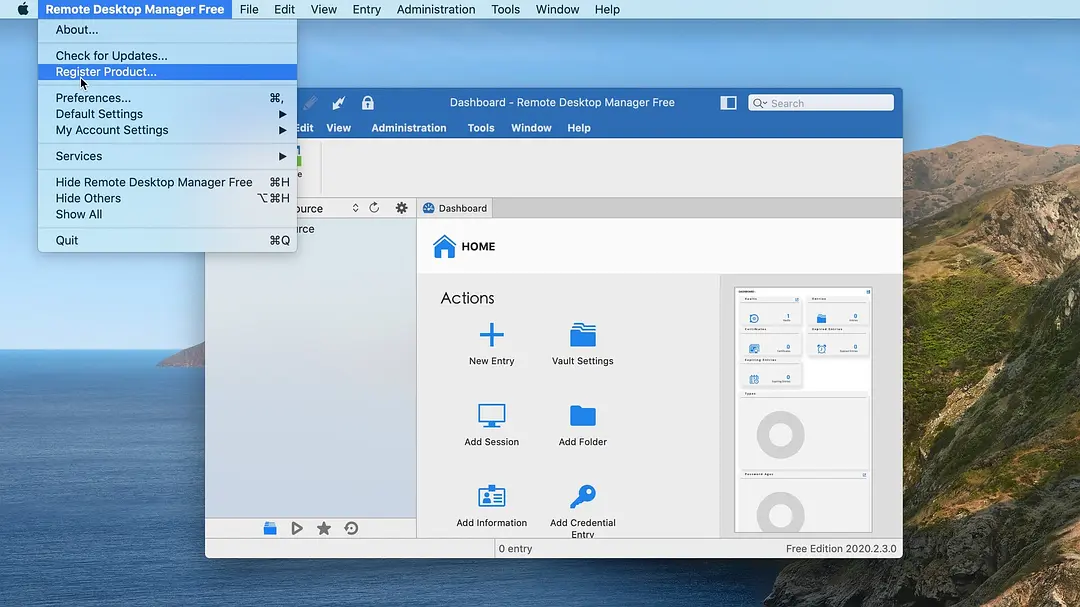Click the Add Folder icon
The width and height of the screenshot is (1080, 607).
[x=583, y=415]
